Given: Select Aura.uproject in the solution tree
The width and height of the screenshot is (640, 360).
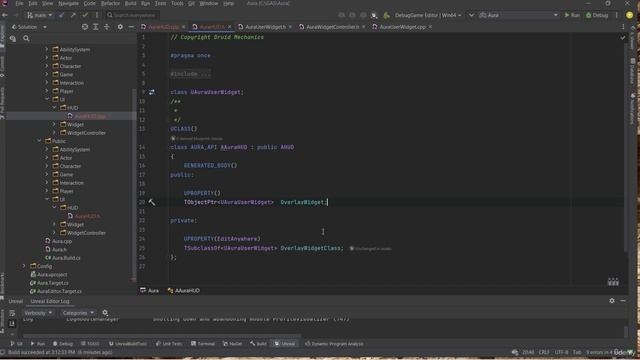Looking at the screenshot, I should [49, 275].
